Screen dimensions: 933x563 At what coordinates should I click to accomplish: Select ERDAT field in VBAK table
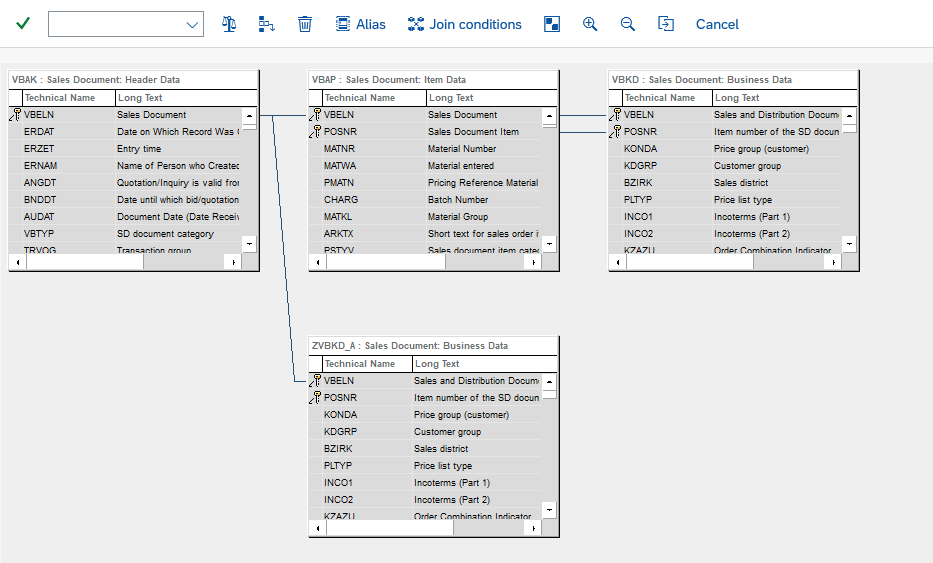click(126, 132)
